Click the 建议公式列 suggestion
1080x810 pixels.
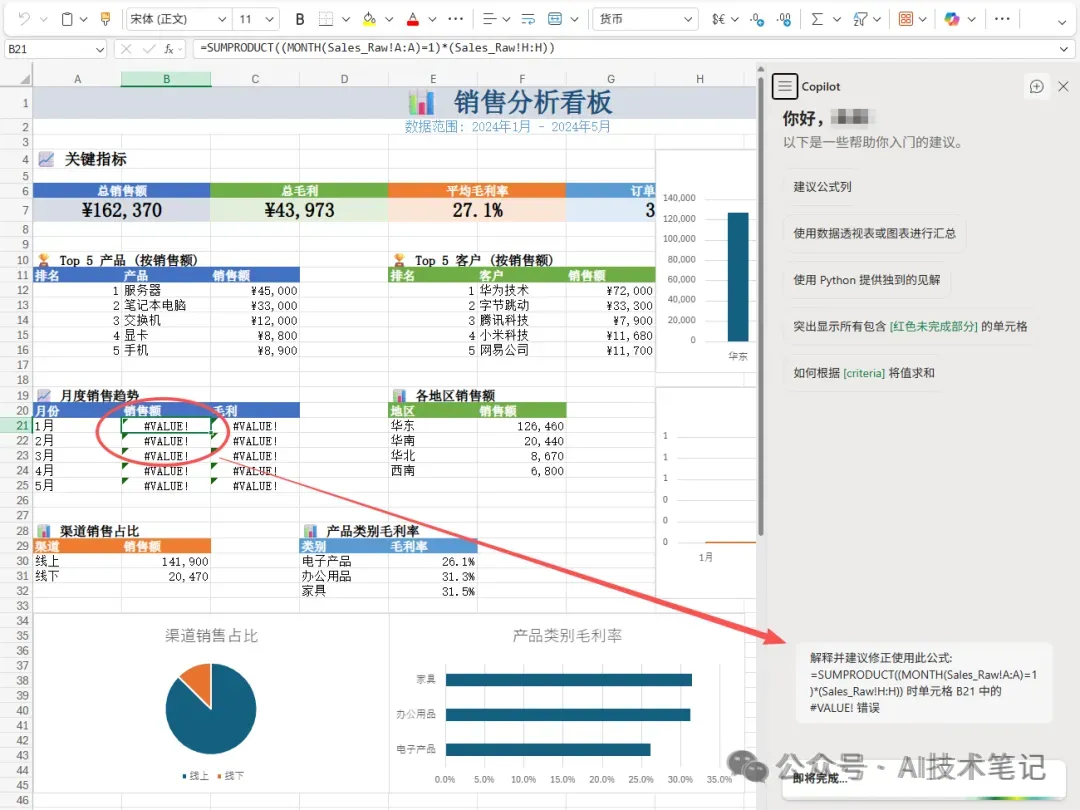point(822,187)
